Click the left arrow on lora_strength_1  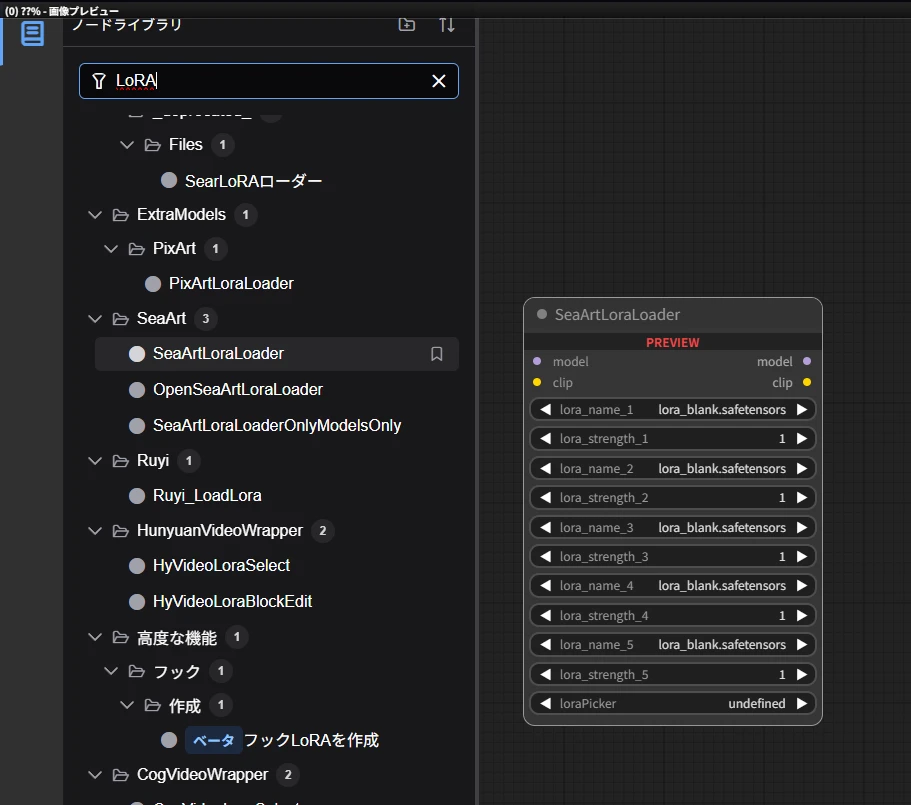click(545, 439)
